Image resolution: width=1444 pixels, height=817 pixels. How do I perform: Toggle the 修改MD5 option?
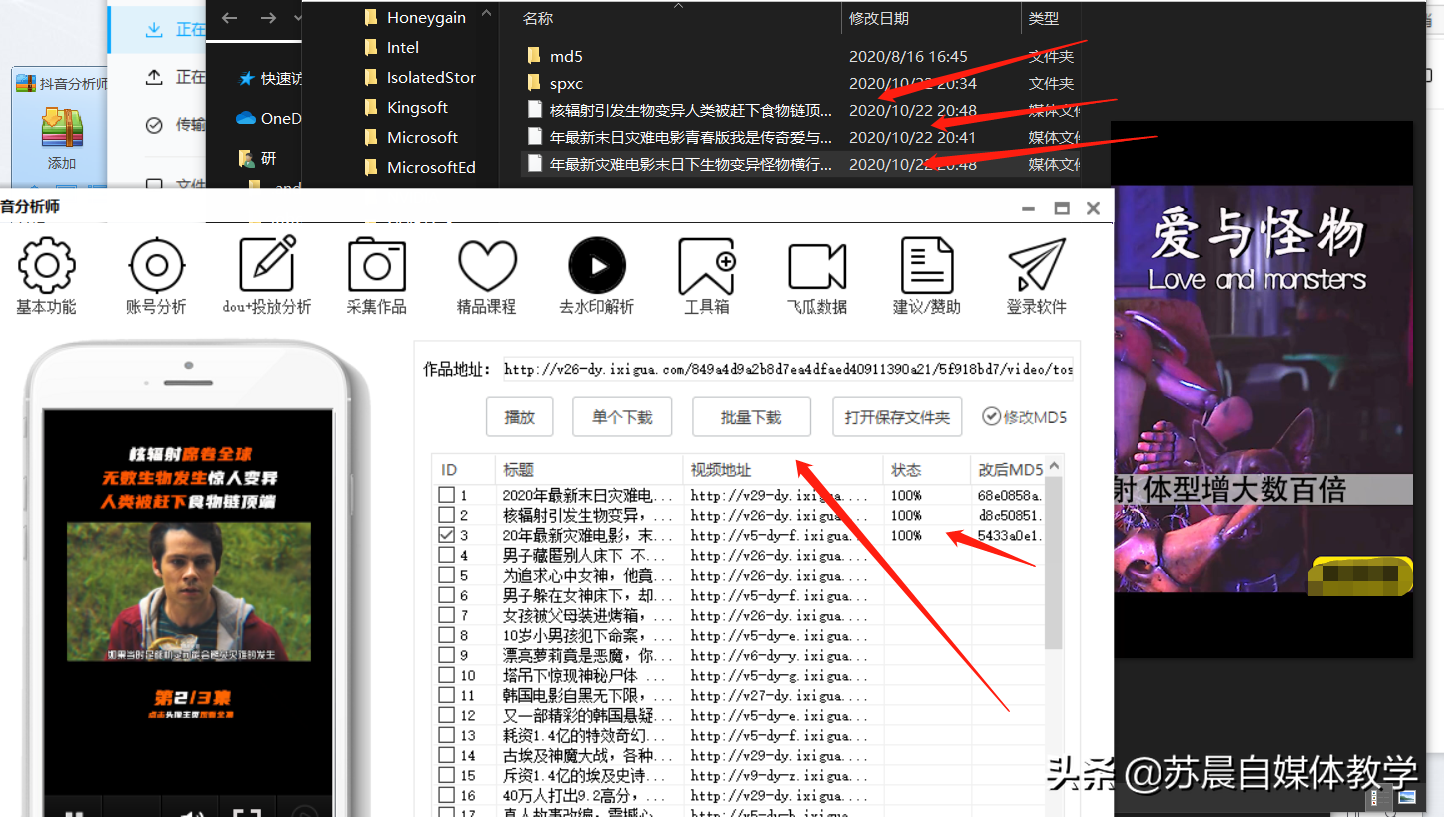(x=1025, y=417)
